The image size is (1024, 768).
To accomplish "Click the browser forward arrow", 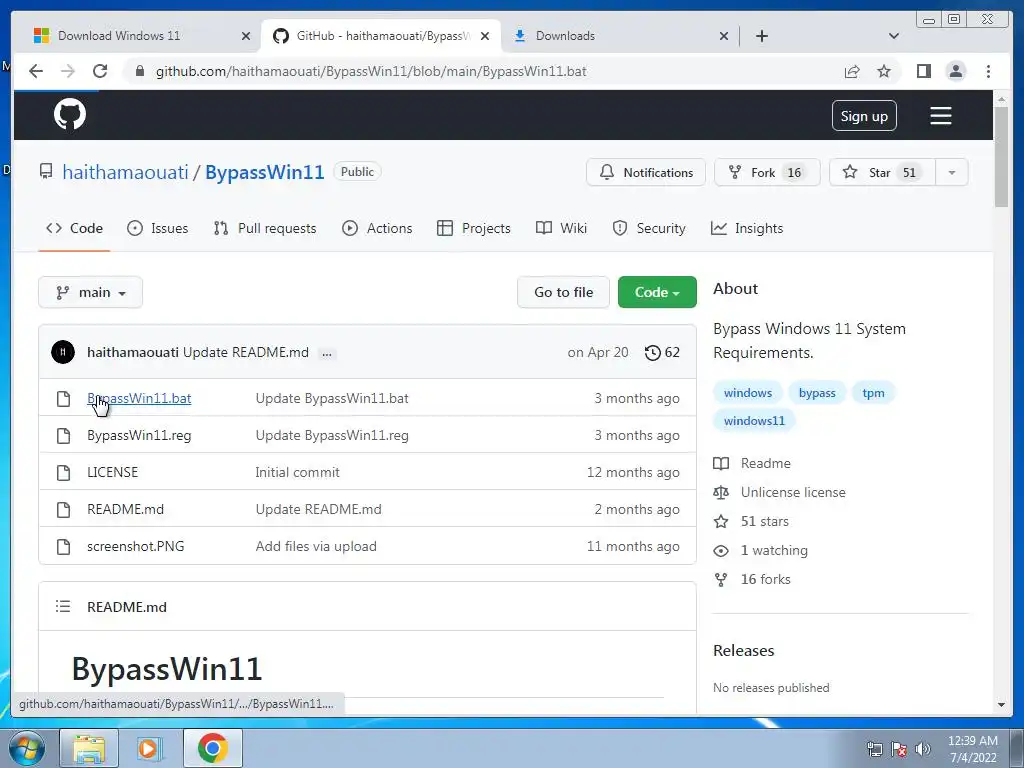I will (x=68, y=71).
